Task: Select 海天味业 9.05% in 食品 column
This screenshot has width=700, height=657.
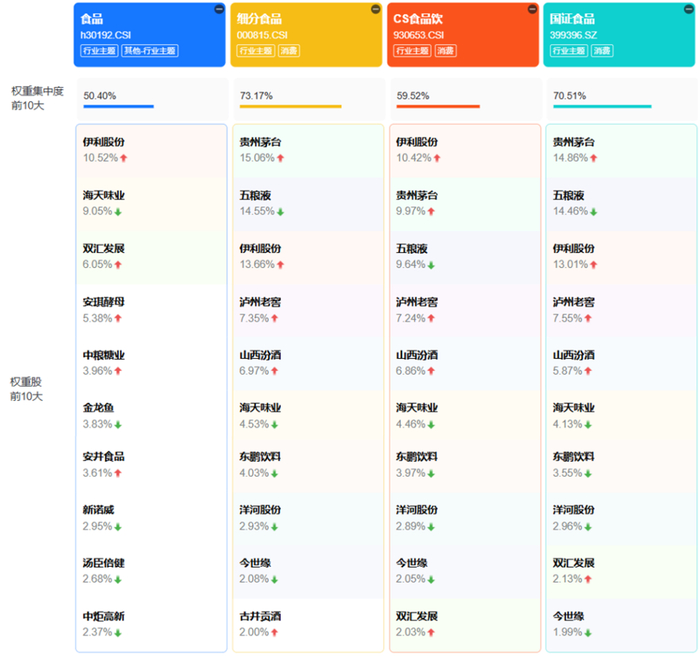Action: [151, 204]
